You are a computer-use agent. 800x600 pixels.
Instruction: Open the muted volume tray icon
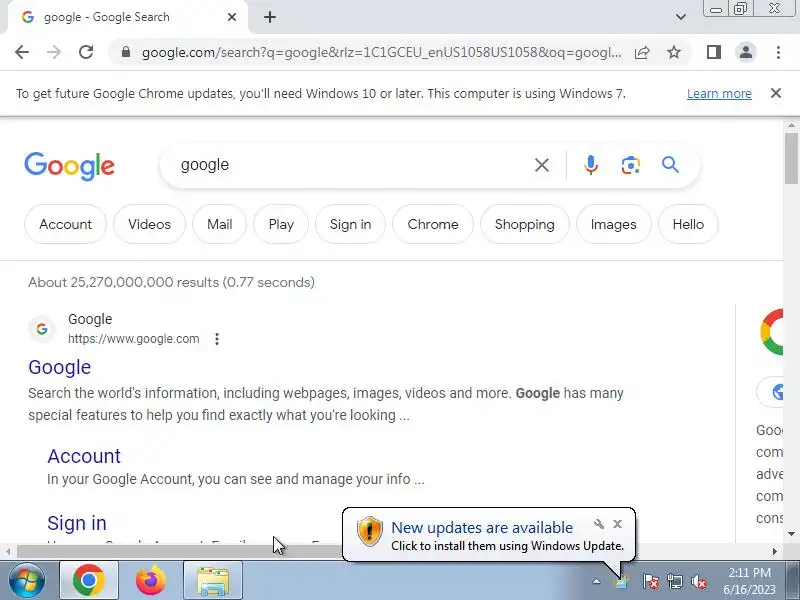pyautogui.click(x=699, y=582)
